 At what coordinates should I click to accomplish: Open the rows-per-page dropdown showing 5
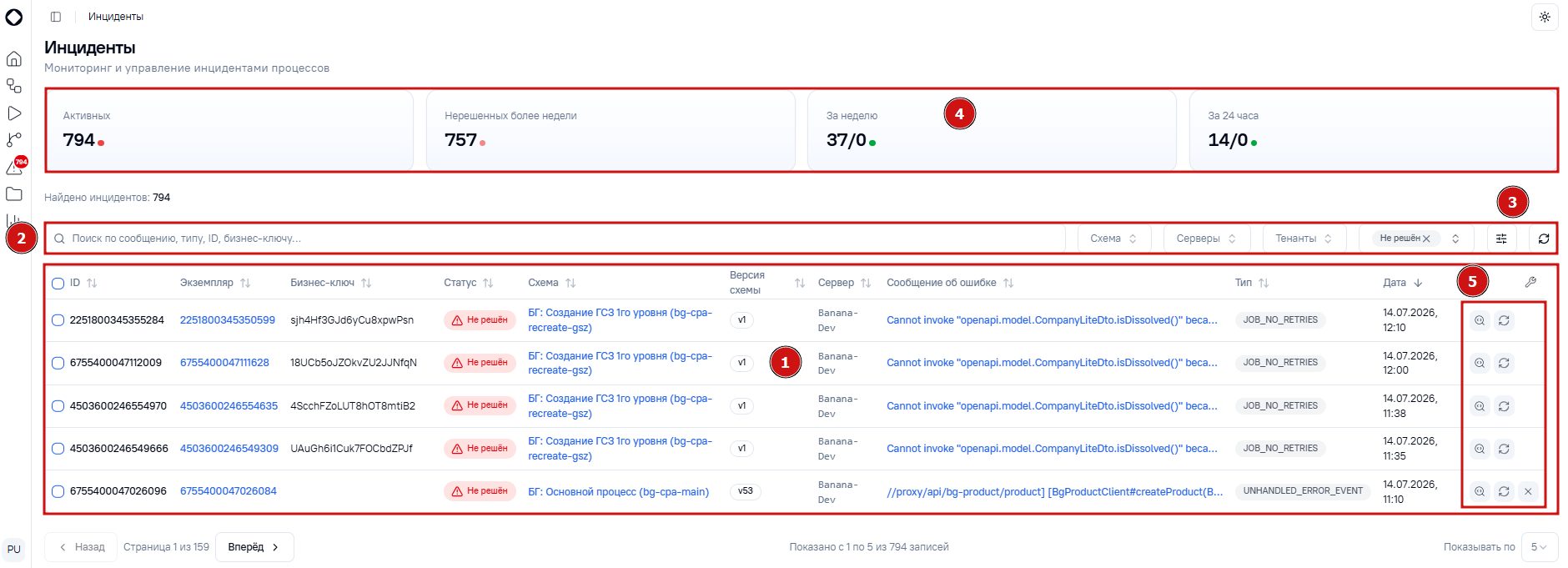[1540, 547]
